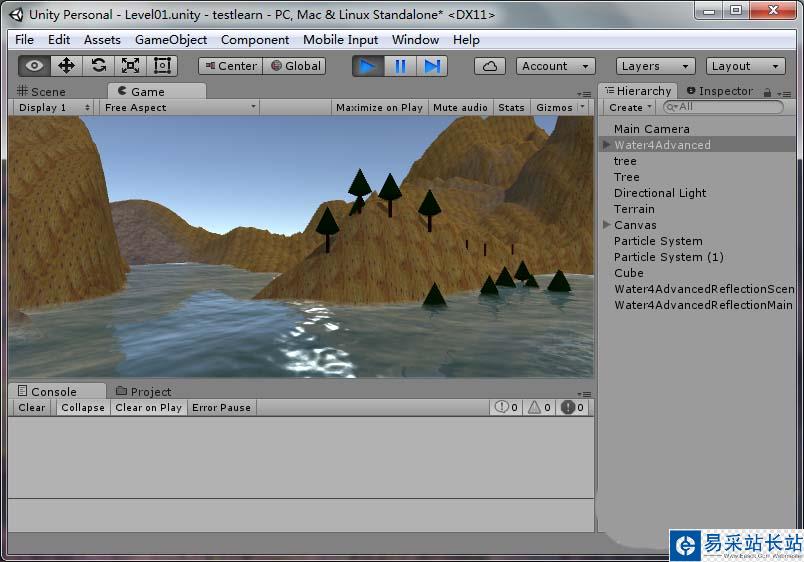Toggle Gizmos in Game view
The width and height of the screenshot is (804, 562).
click(554, 108)
